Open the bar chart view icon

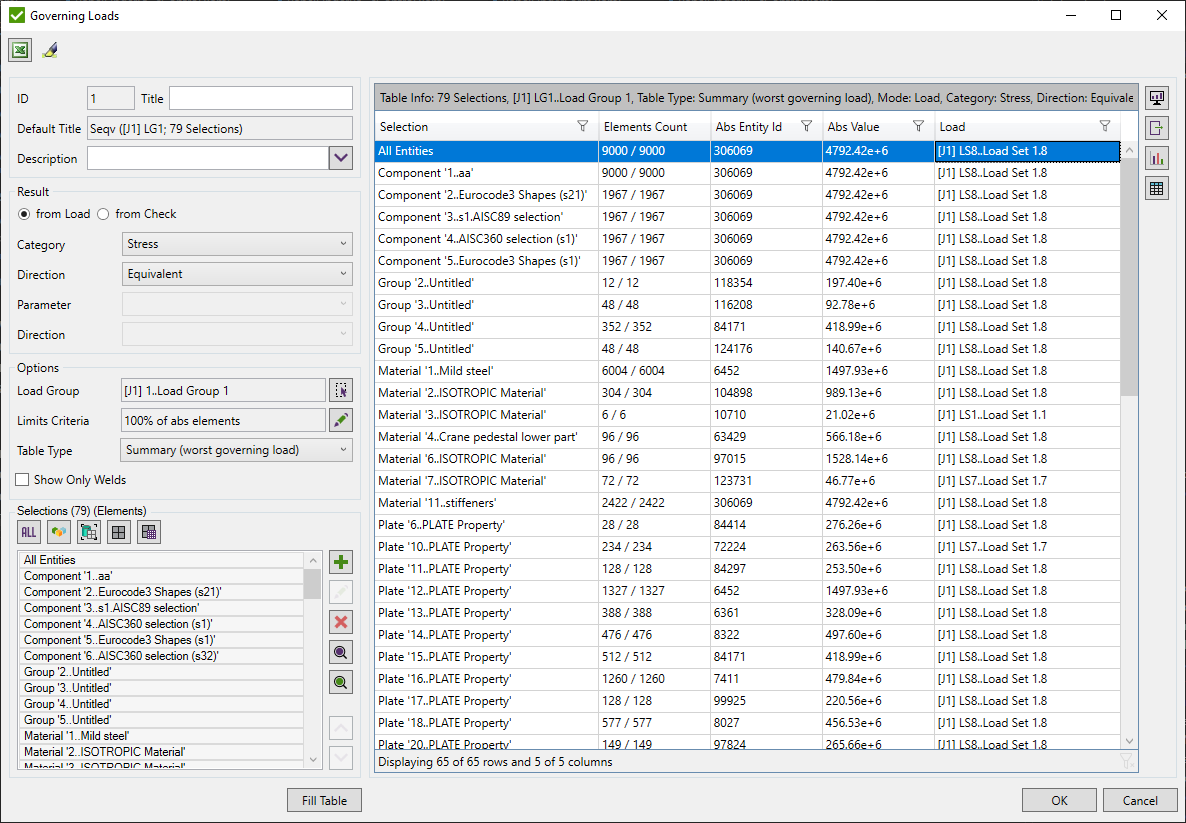tap(1156, 157)
